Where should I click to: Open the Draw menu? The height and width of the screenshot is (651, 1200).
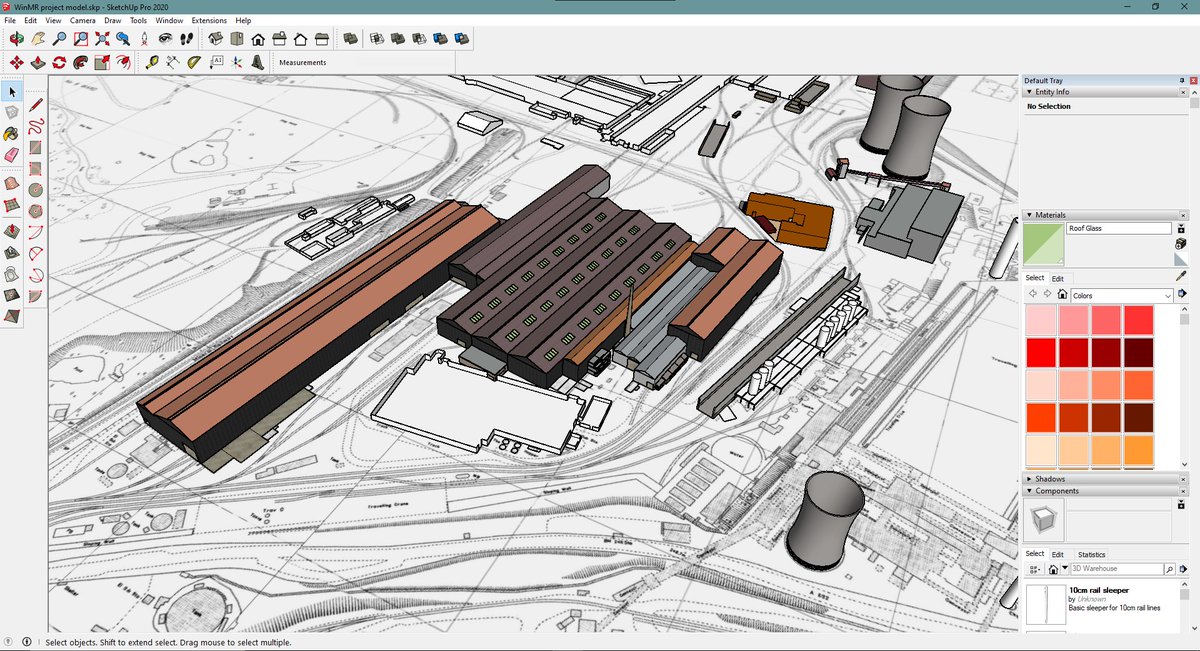coord(113,20)
